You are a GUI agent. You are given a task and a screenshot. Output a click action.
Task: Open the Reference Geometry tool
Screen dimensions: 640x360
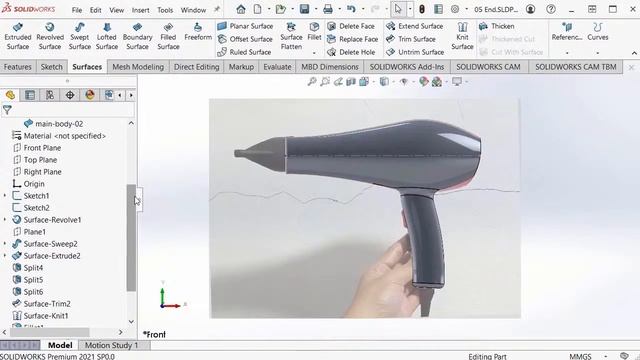click(567, 32)
